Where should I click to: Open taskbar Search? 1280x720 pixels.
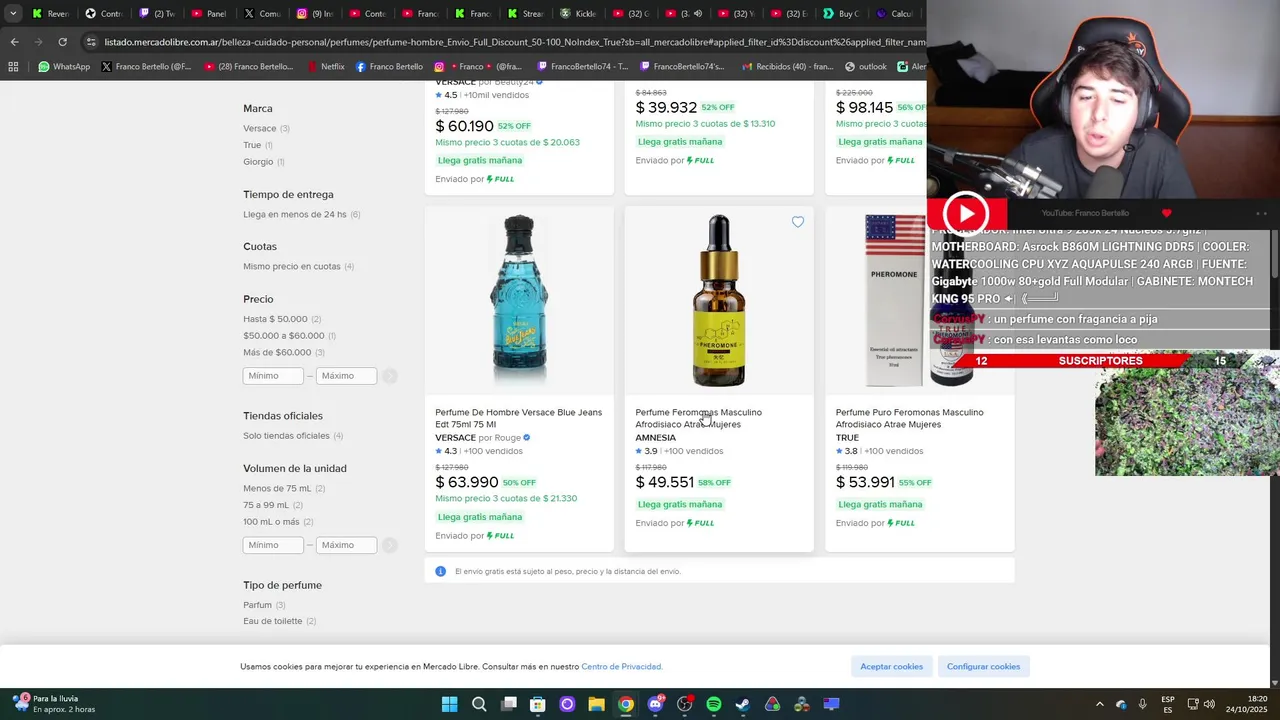pyautogui.click(x=479, y=704)
